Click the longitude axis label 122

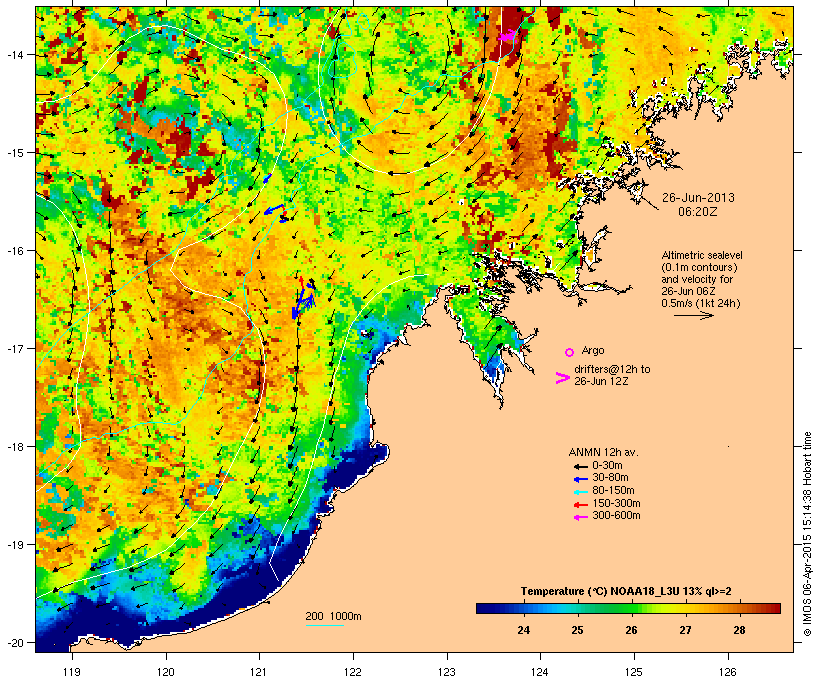(353, 672)
